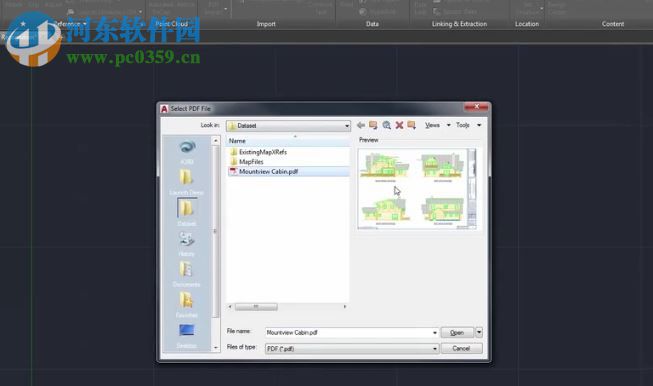The height and width of the screenshot is (386, 653).
Task: Expand the Look in Dataset dropdown
Action: click(346, 126)
